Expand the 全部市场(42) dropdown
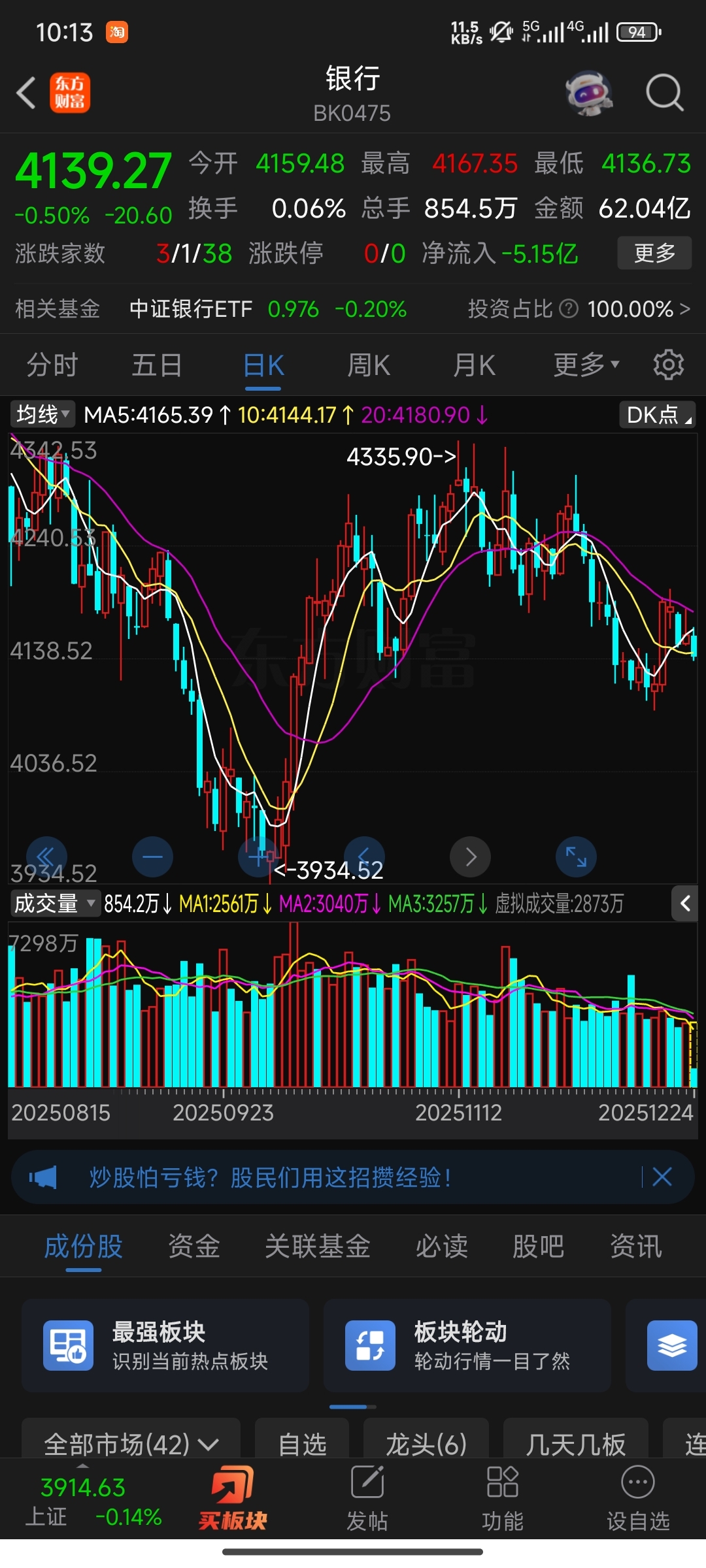 click(x=131, y=1444)
